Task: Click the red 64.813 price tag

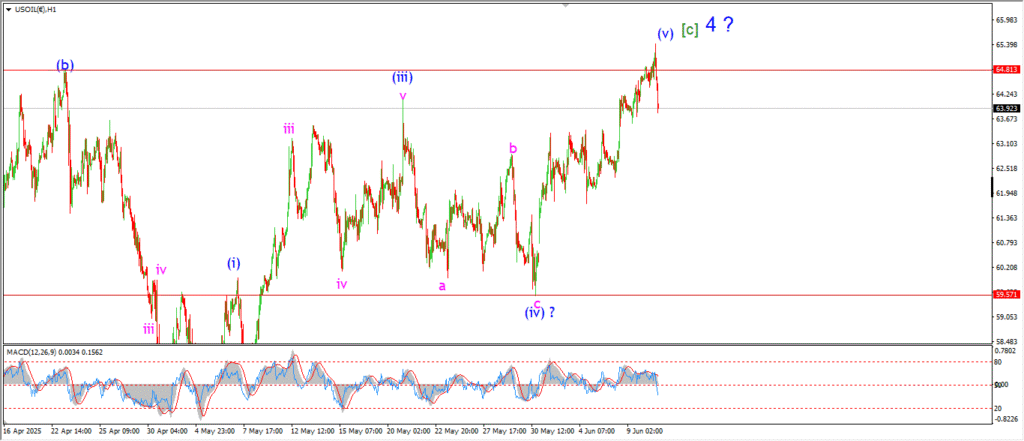Action: 1006,70
